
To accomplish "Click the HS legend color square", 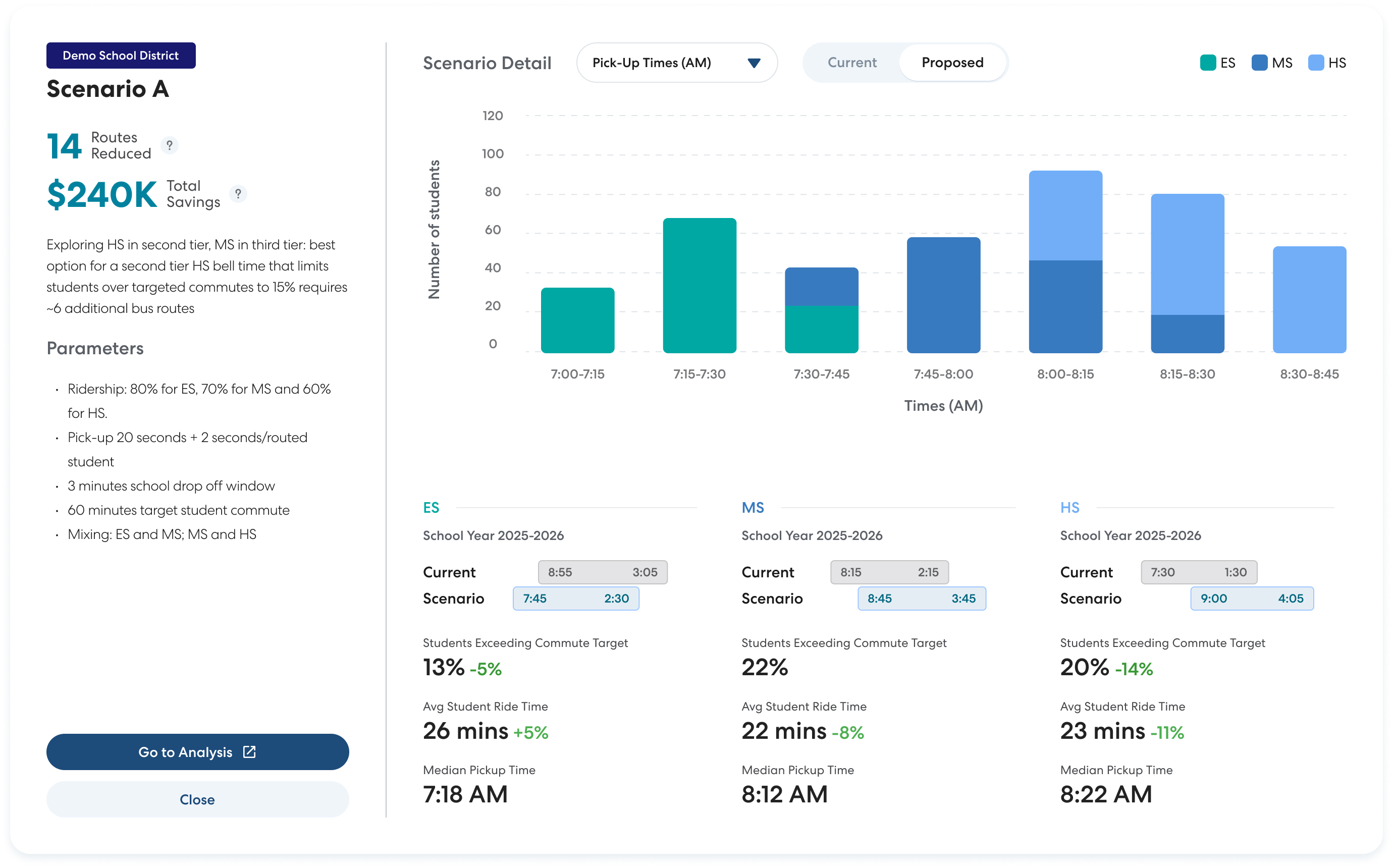I will [1315, 63].
